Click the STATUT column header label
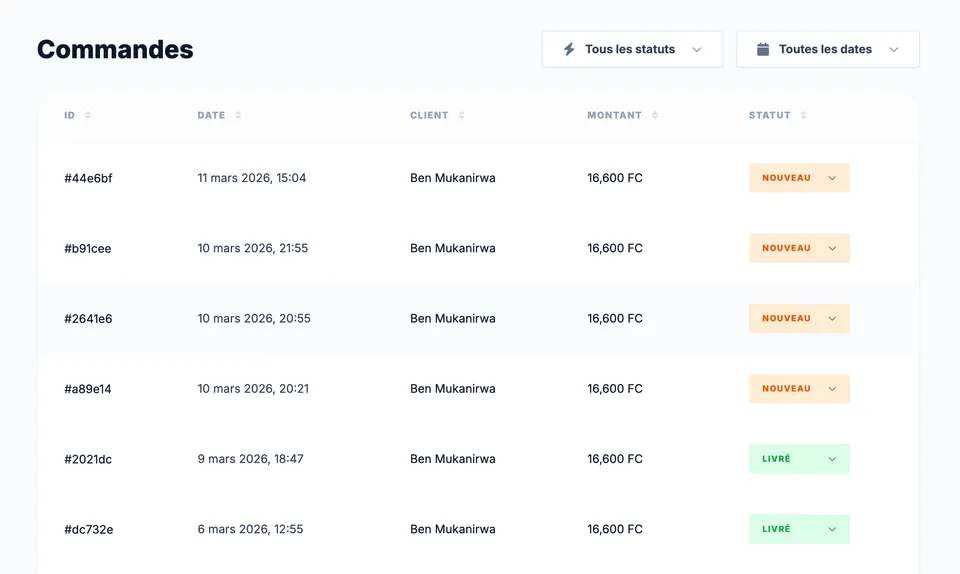This screenshot has width=960, height=574. point(770,115)
